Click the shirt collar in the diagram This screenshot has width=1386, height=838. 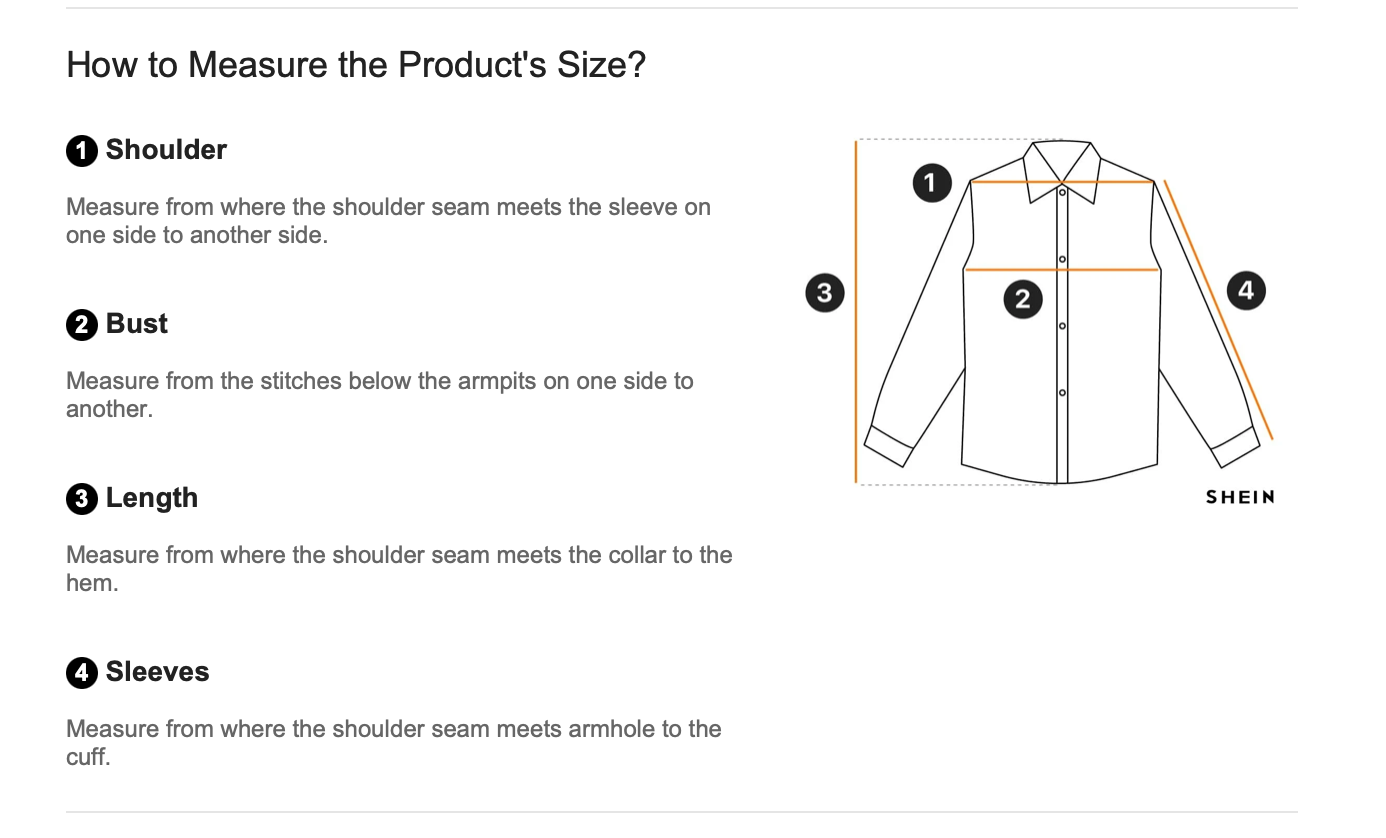tap(1062, 170)
